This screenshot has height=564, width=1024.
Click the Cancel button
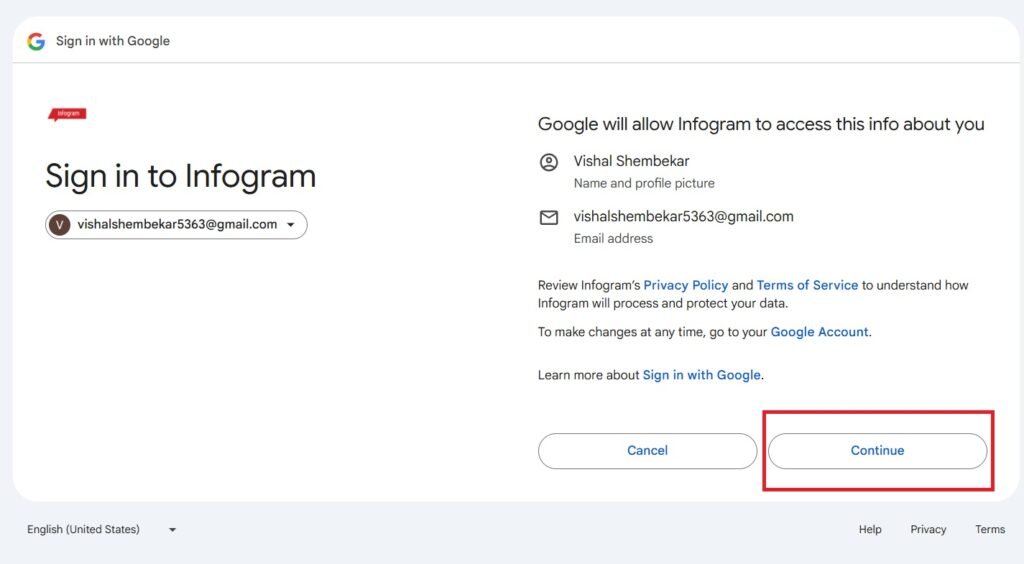[647, 450]
